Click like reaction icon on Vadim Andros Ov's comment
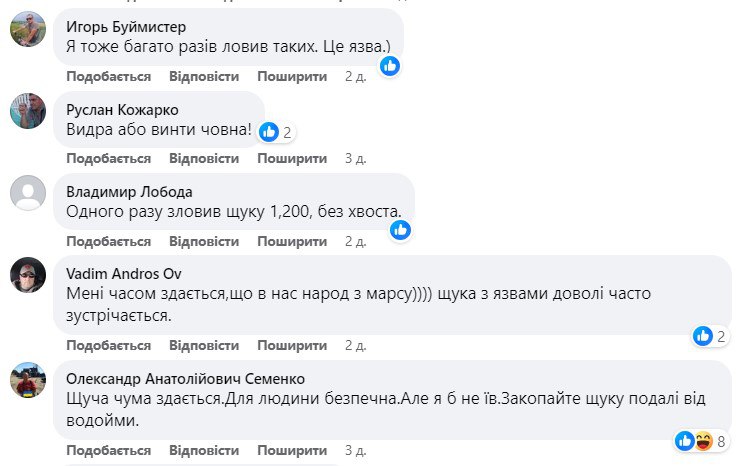 [703, 336]
